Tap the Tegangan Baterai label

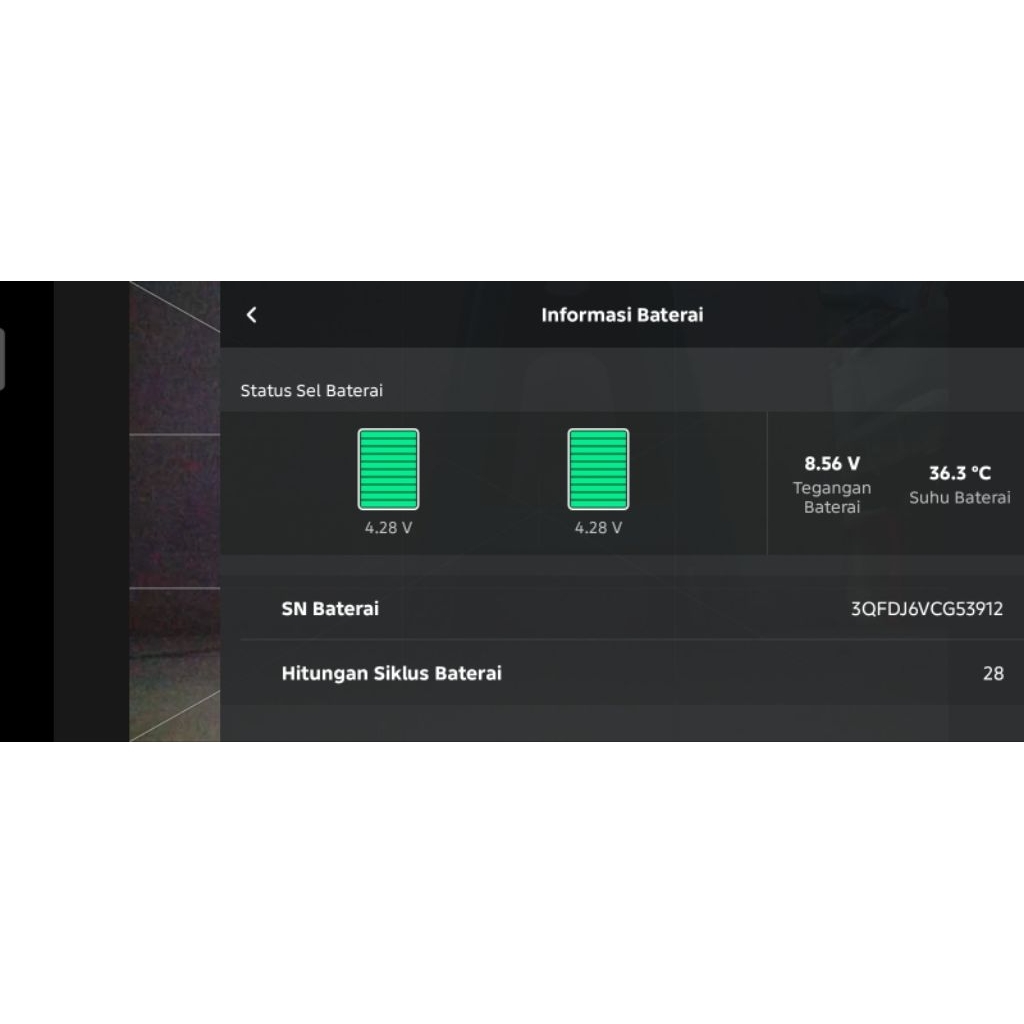click(x=832, y=498)
